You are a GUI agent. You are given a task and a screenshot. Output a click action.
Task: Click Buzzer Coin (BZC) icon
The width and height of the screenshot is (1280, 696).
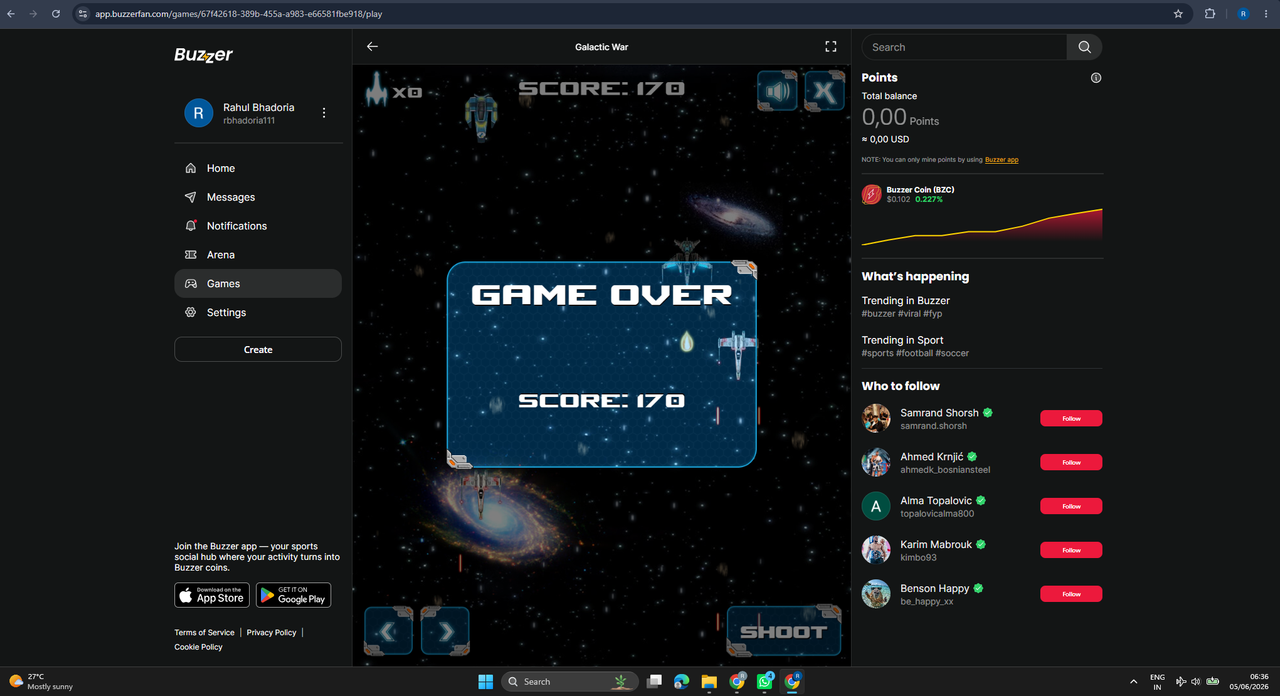872,195
